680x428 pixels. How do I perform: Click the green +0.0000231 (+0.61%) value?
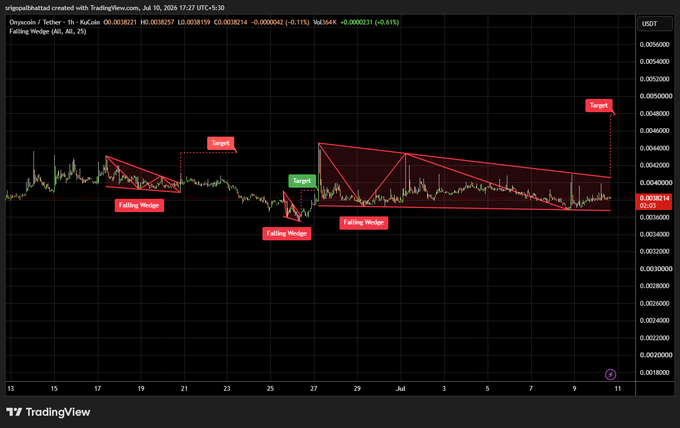[x=369, y=22]
